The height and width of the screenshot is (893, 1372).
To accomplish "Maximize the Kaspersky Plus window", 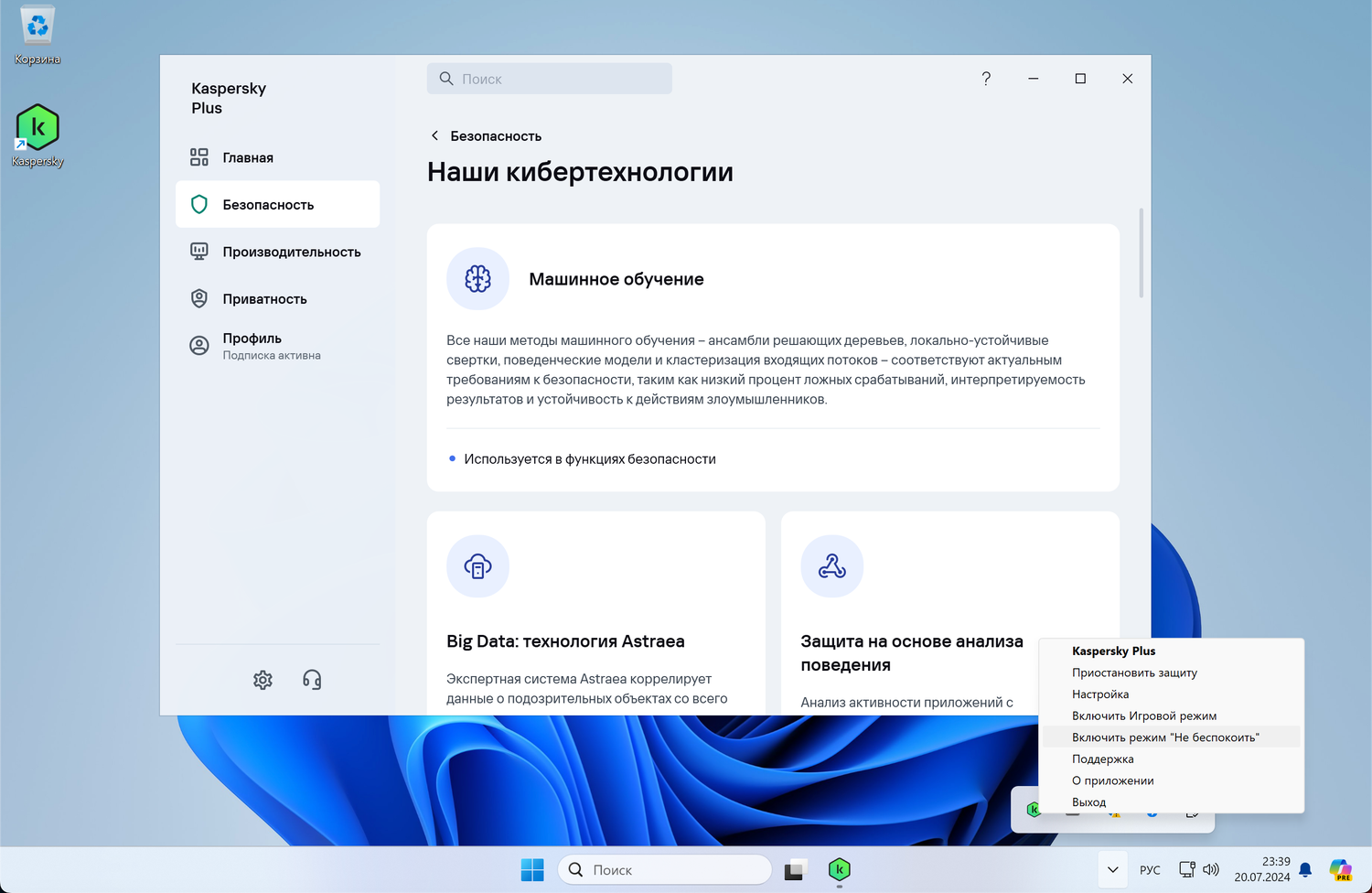I will click(x=1080, y=79).
